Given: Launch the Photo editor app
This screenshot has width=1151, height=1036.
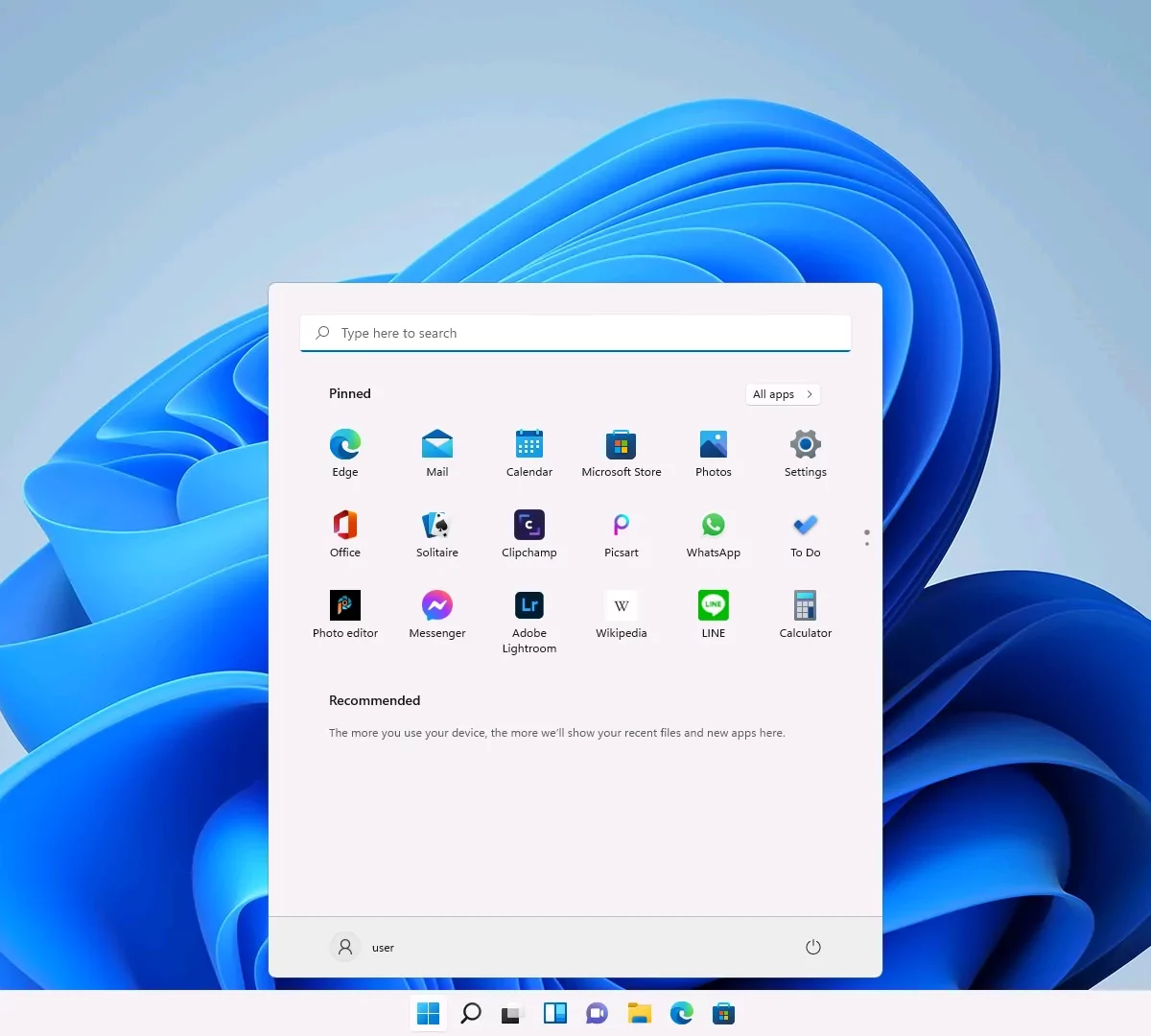Looking at the screenshot, I should point(345,614).
